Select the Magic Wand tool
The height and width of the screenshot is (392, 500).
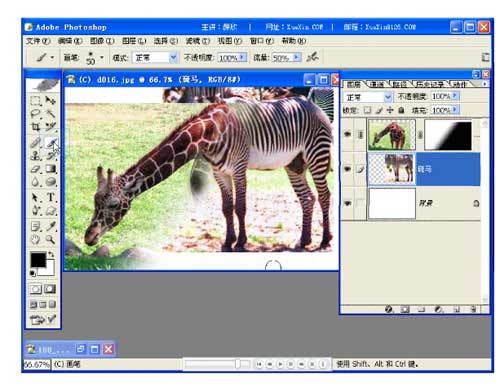coord(51,114)
